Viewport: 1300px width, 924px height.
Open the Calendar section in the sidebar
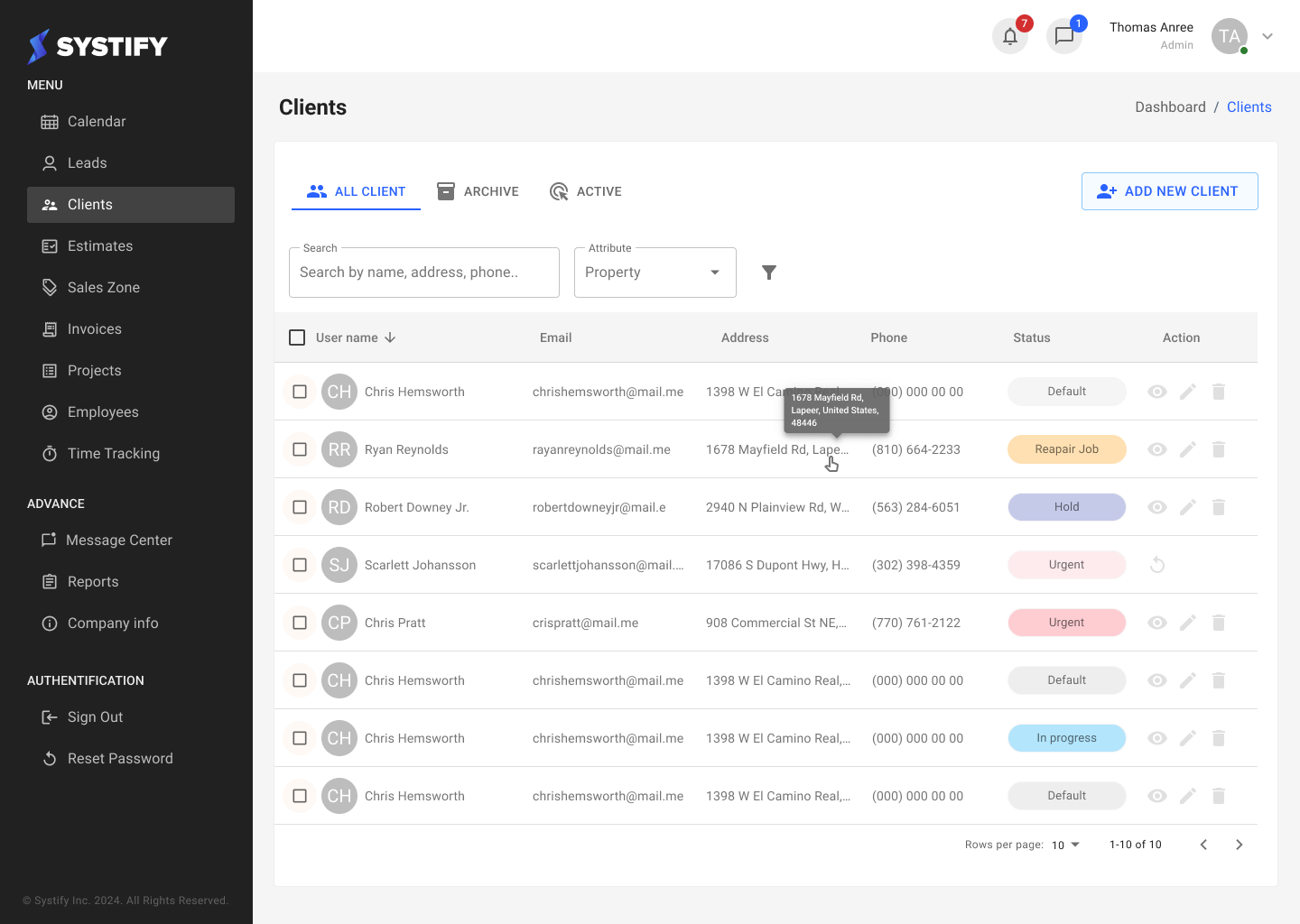tap(95, 121)
